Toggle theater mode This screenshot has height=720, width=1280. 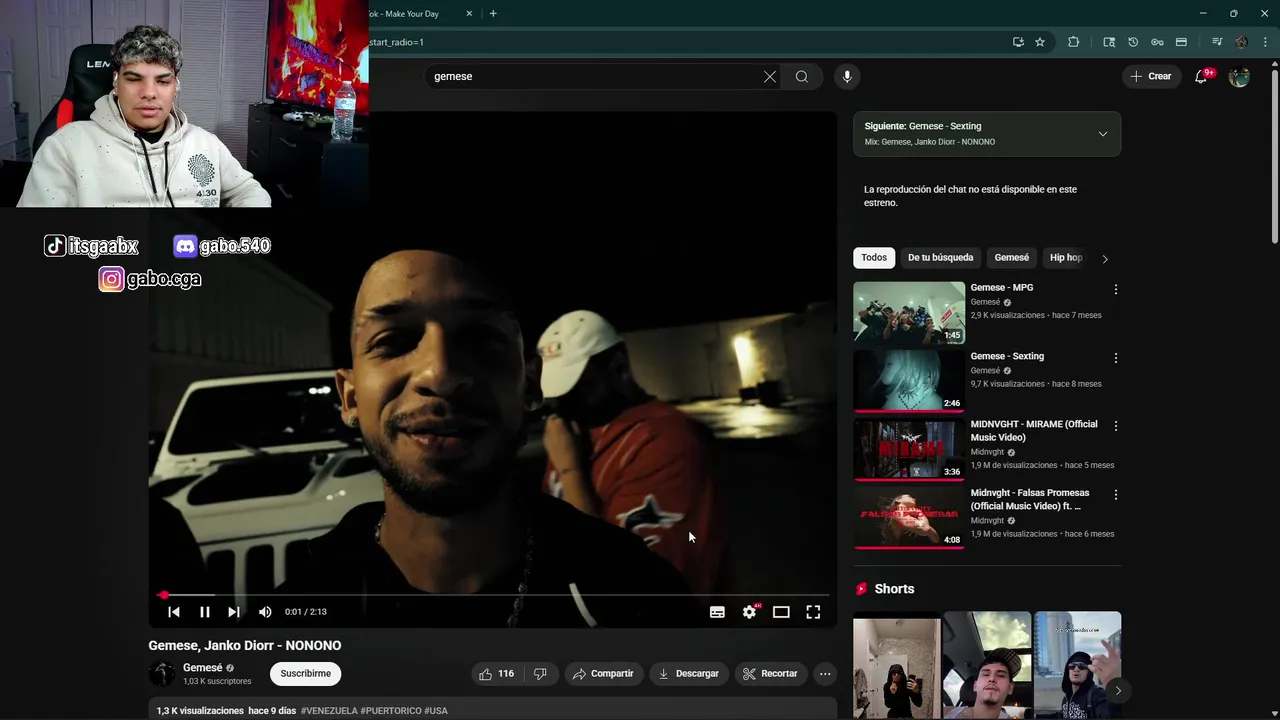(x=781, y=612)
